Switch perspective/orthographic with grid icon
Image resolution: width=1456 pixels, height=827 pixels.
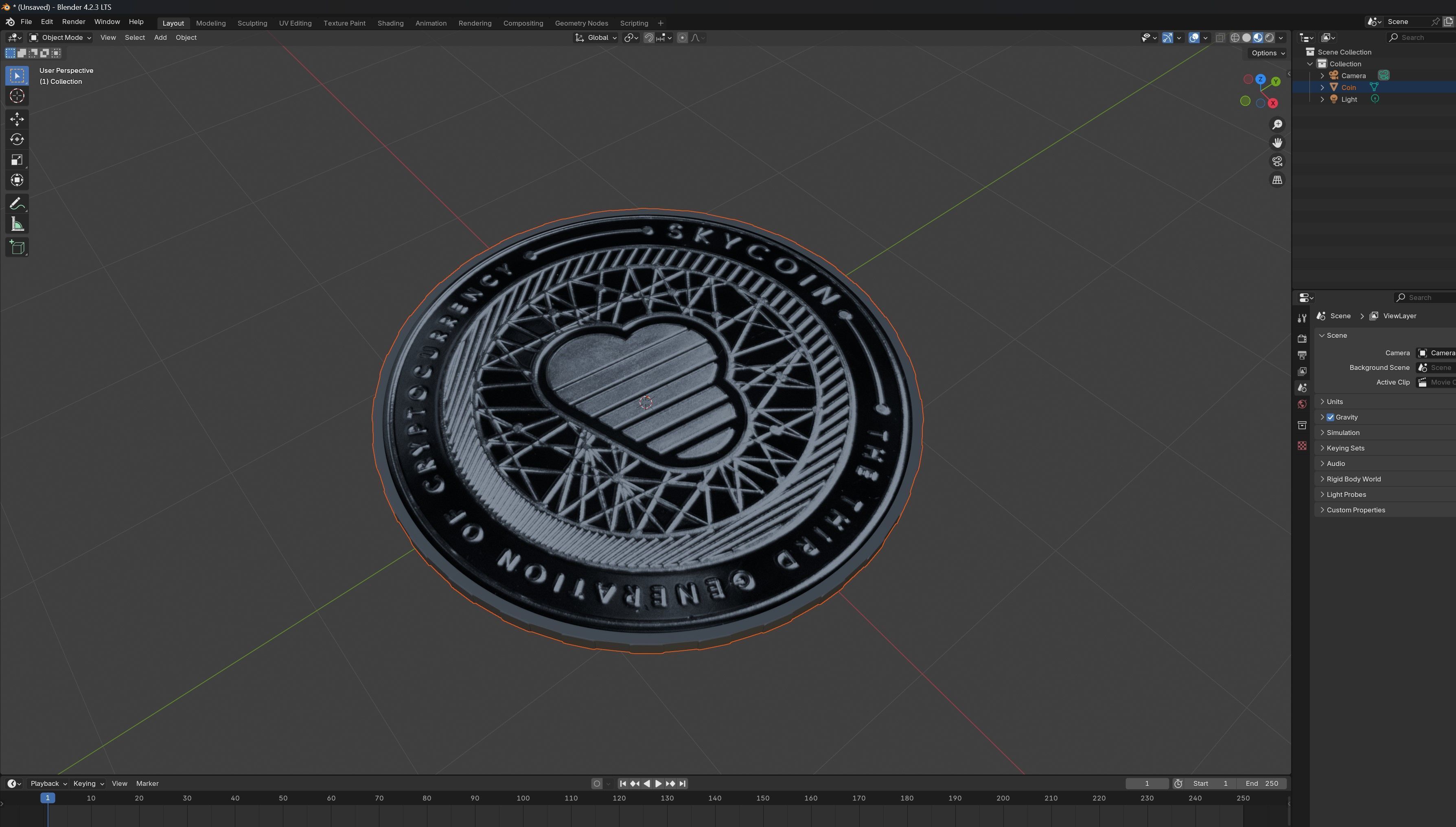coord(1277,179)
